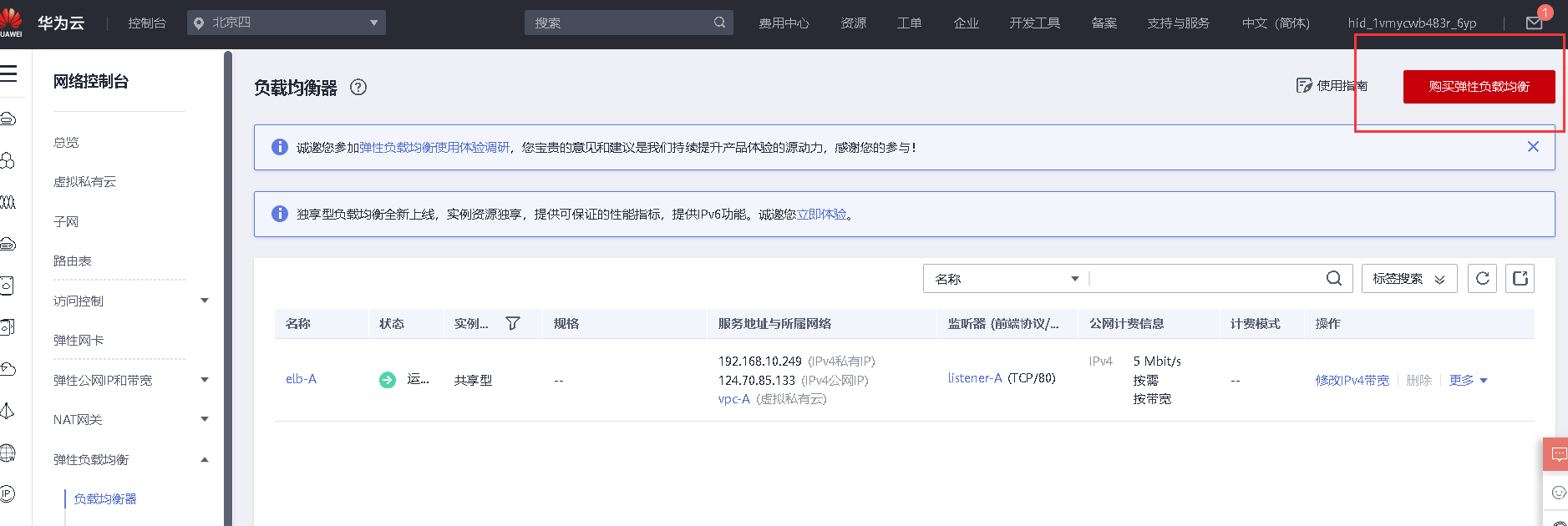The height and width of the screenshot is (526, 1568).
Task: Open 备案 in the top menu
Action: [x=1104, y=23]
